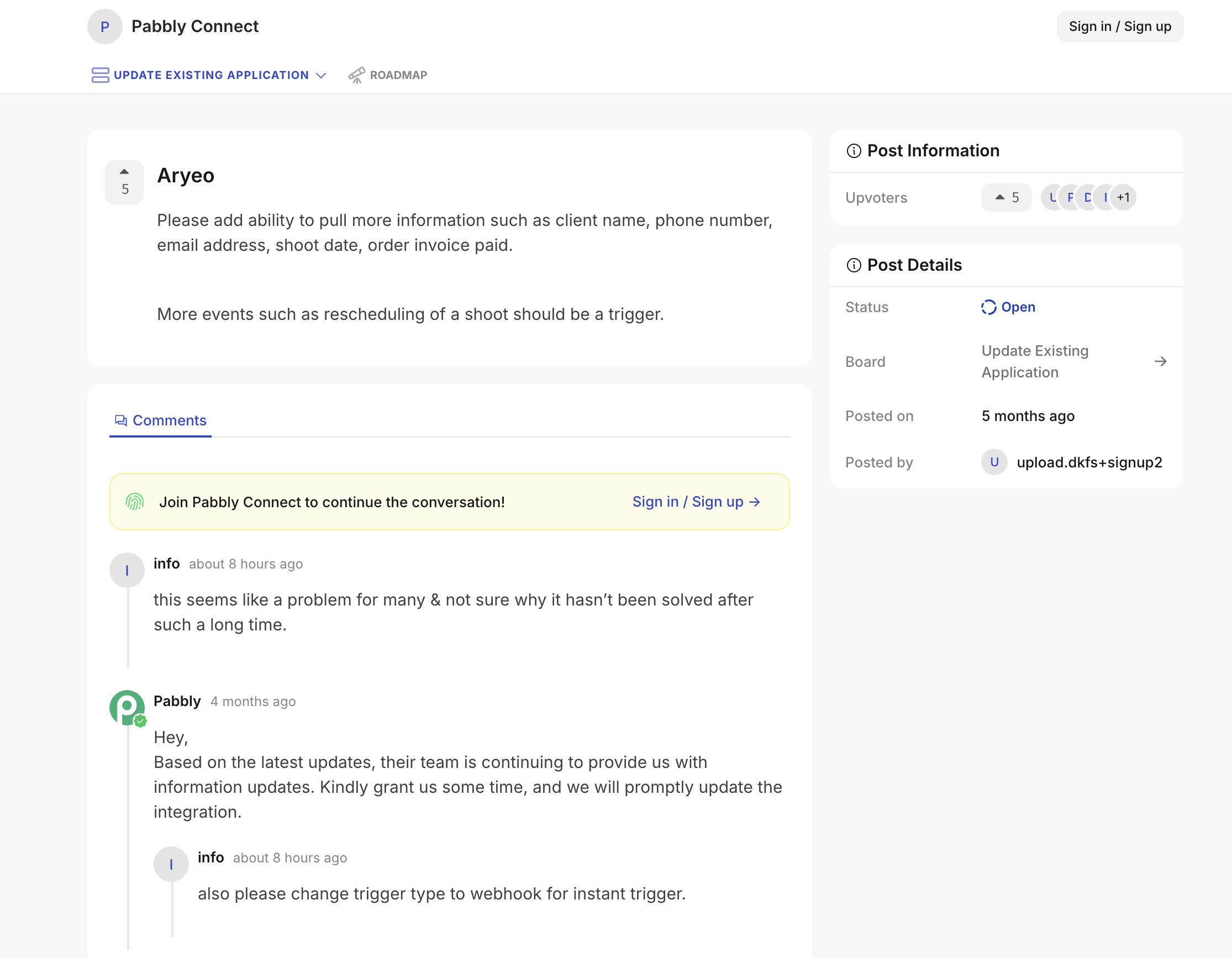Screen dimensions: 1232x958
Task: Click the arrow icon after banner Sign up
Action: click(x=754, y=502)
